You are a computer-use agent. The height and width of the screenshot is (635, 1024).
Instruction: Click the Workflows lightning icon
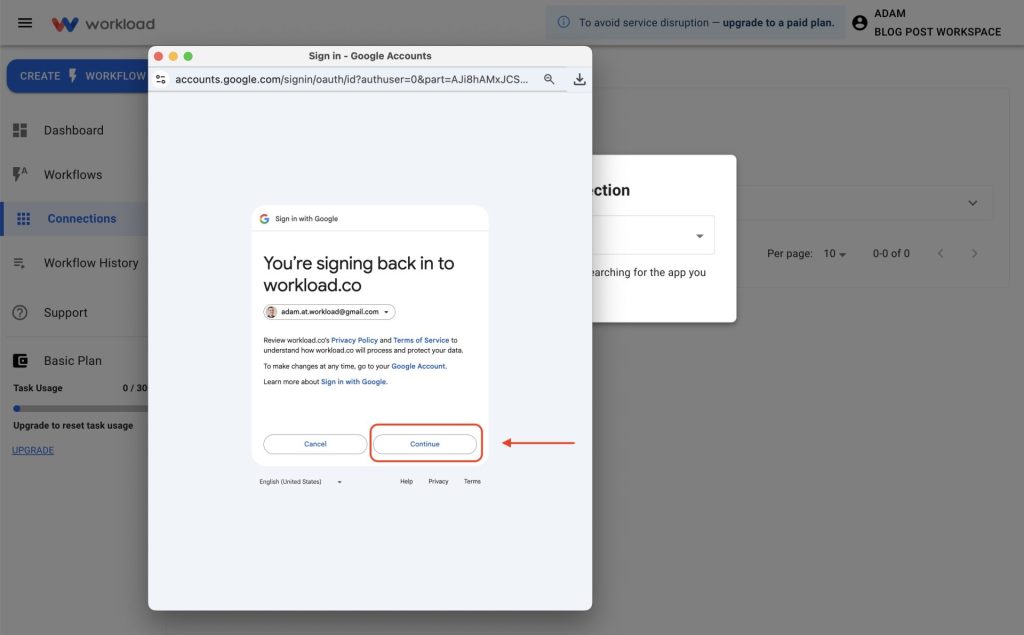tap(20, 174)
